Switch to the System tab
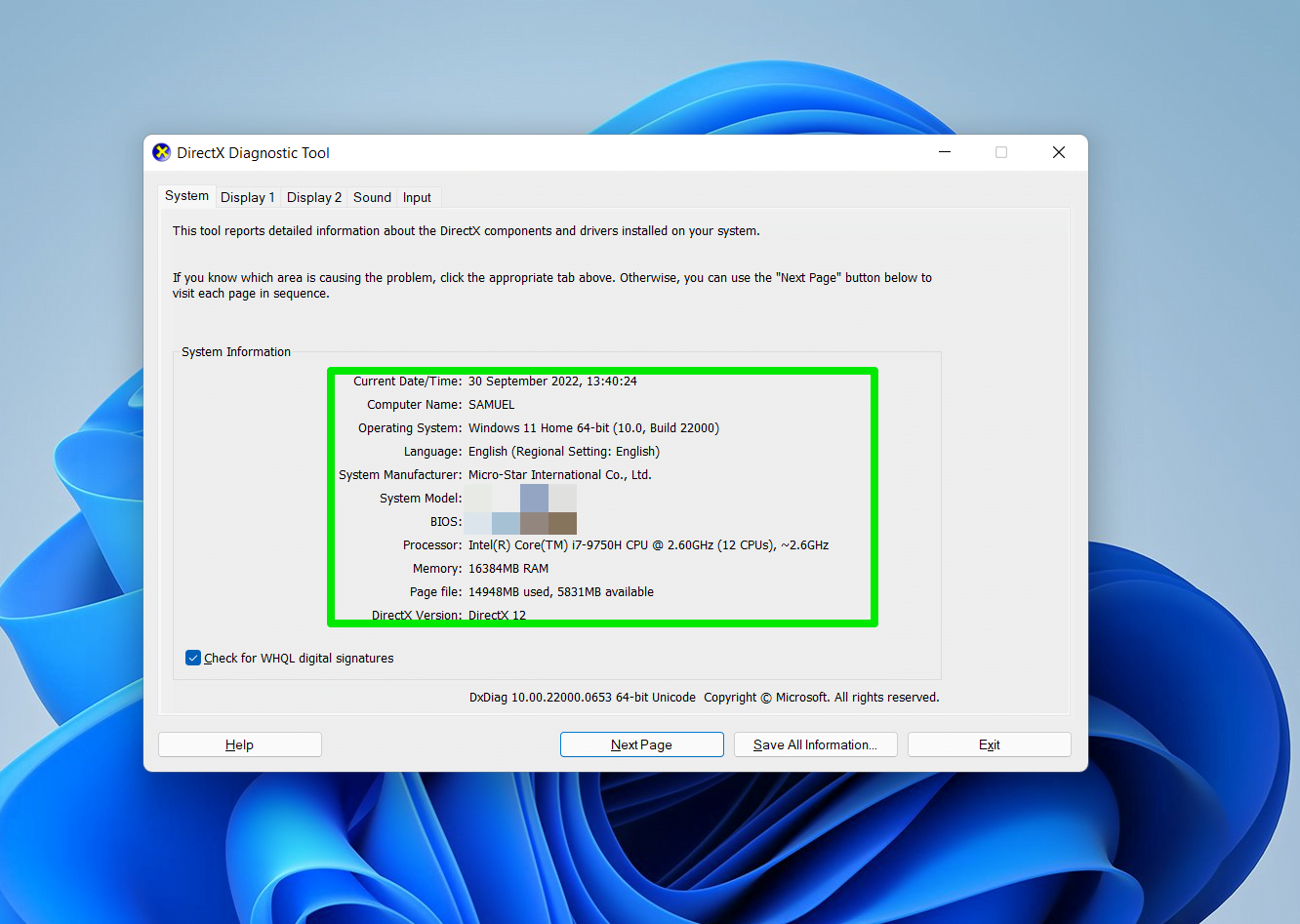Image resolution: width=1300 pixels, height=924 pixels. click(x=186, y=196)
